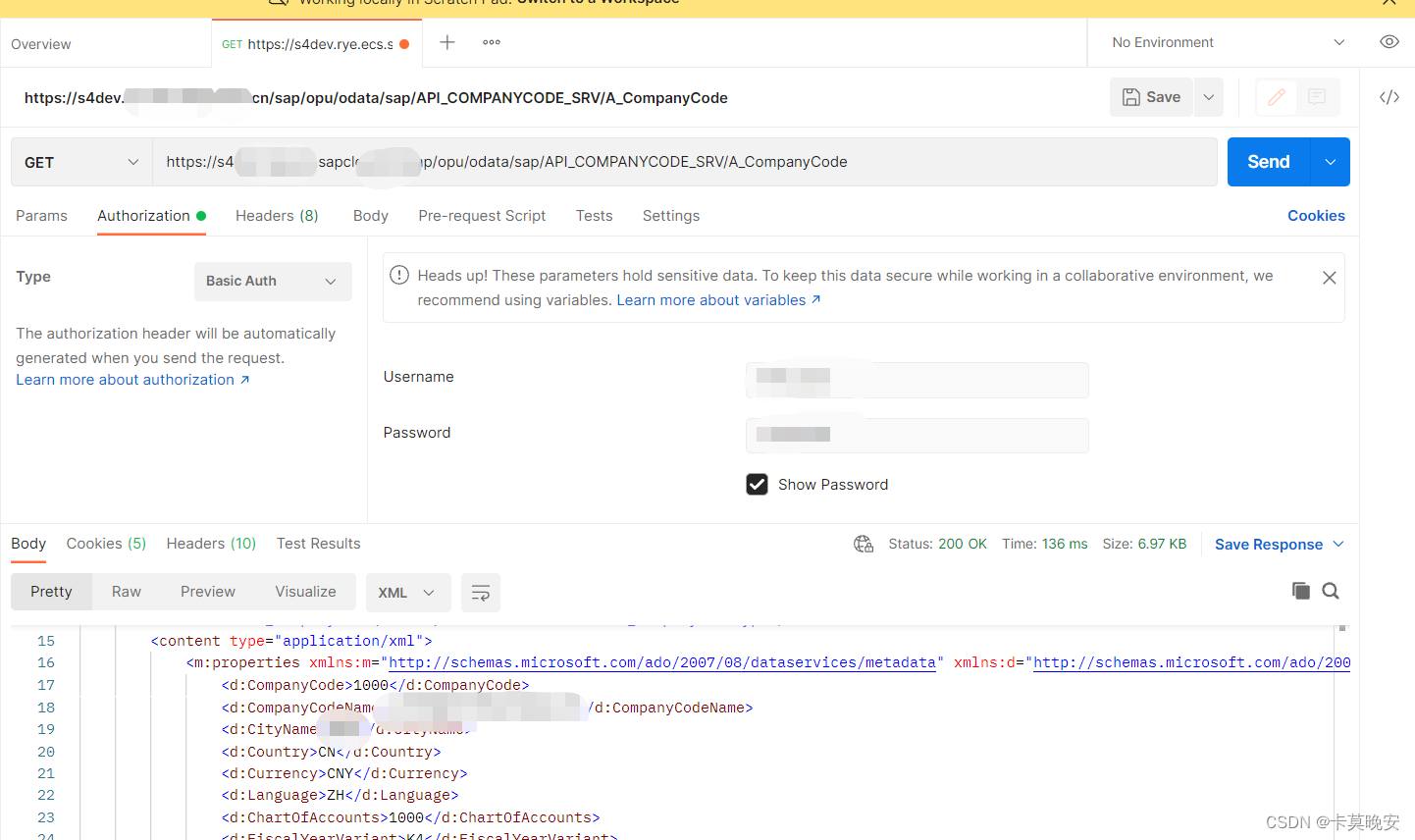Click the network globe icon near Status

pos(864,544)
